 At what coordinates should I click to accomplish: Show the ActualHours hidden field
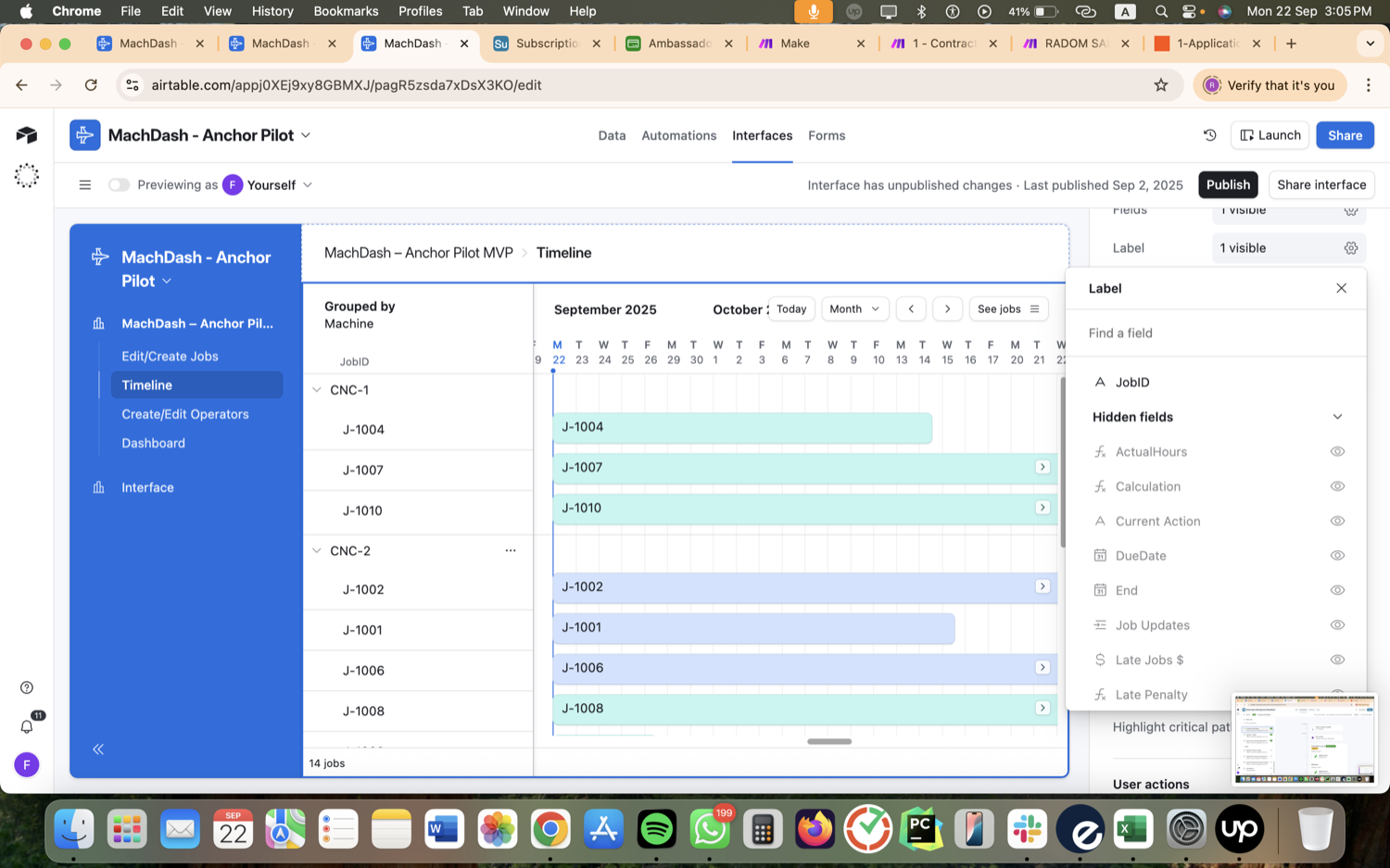[x=1337, y=452]
